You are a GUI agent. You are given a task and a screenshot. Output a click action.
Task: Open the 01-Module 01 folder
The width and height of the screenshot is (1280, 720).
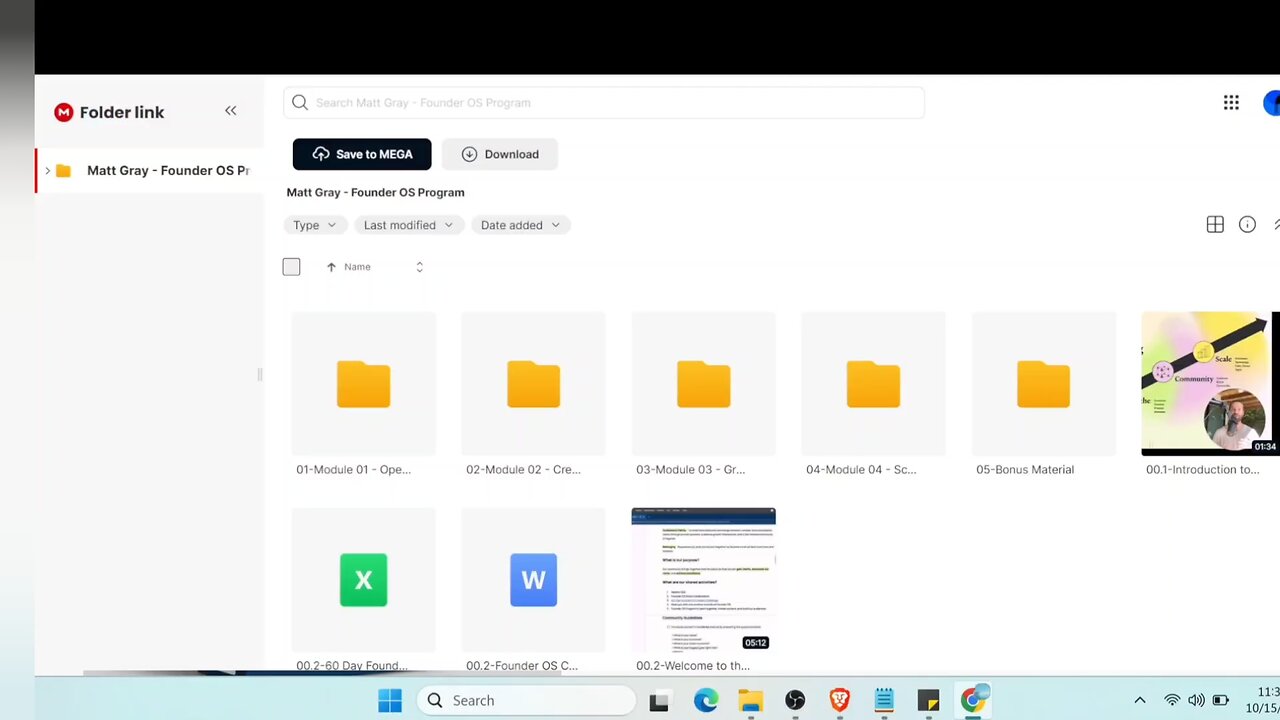click(363, 384)
